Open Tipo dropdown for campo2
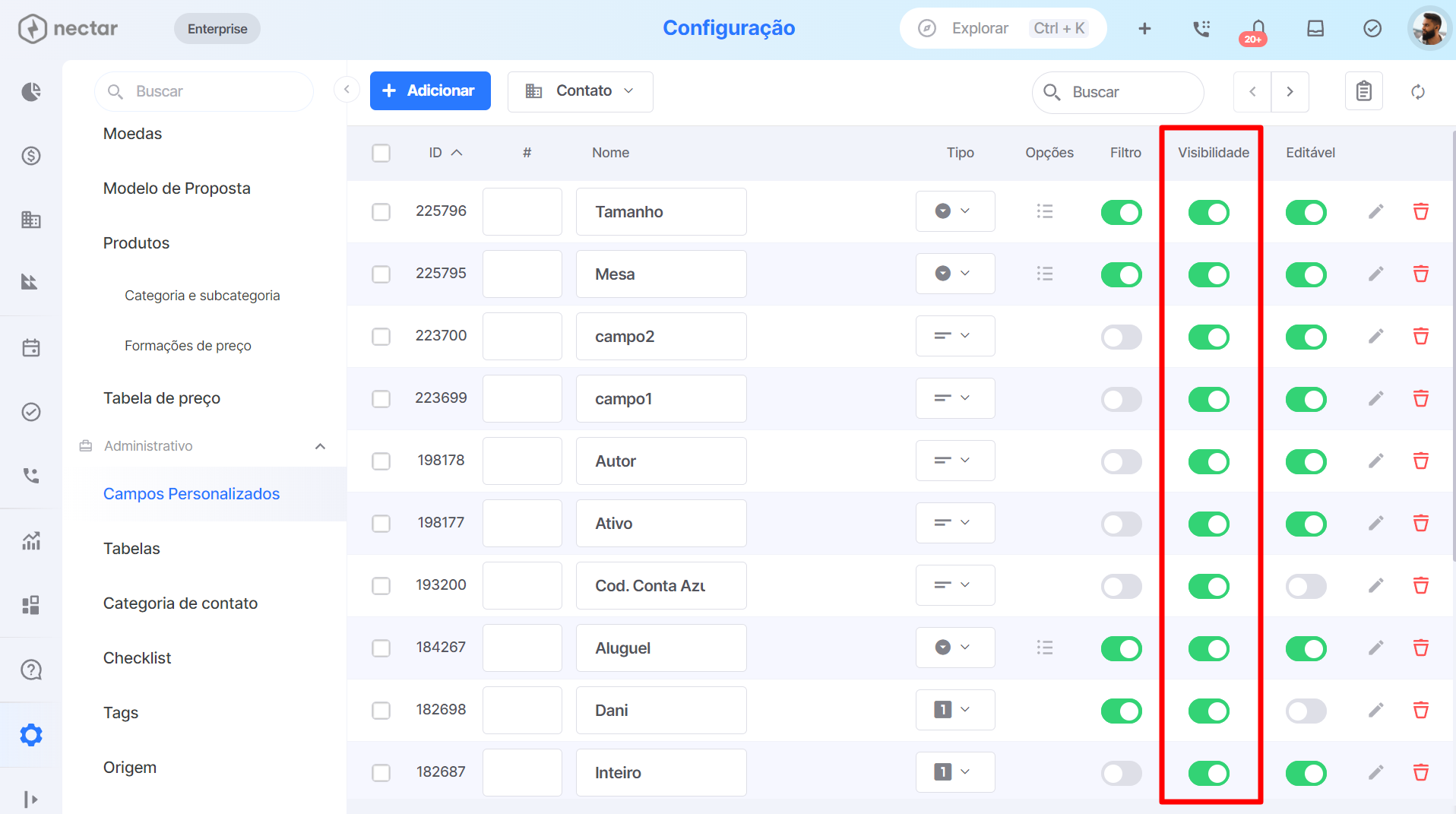1456x814 pixels. [x=955, y=336]
